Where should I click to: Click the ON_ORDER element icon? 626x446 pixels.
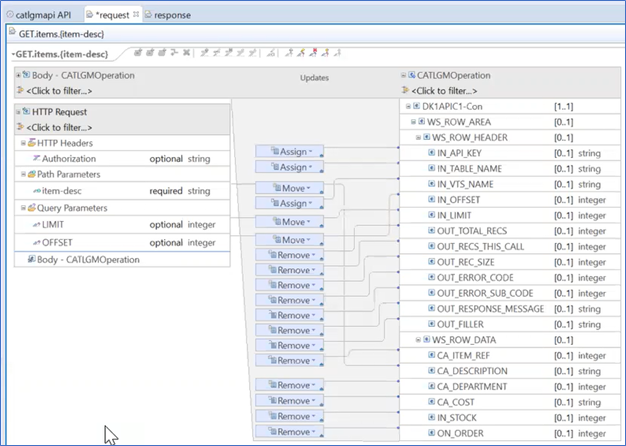point(432,433)
